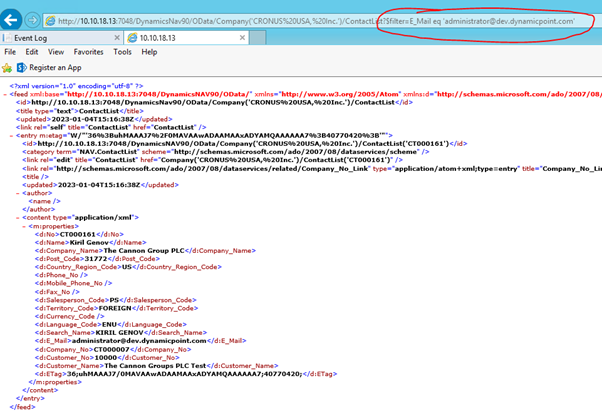Open the Favorites menu
The image size is (602, 413).
click(x=88, y=52)
